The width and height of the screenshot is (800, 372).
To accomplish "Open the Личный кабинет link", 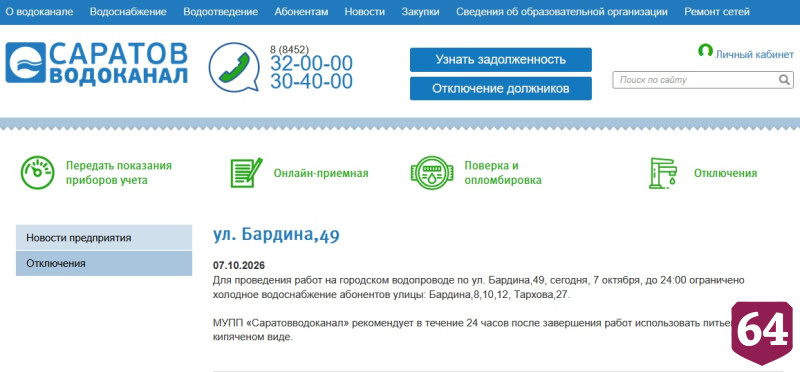I will [x=755, y=54].
